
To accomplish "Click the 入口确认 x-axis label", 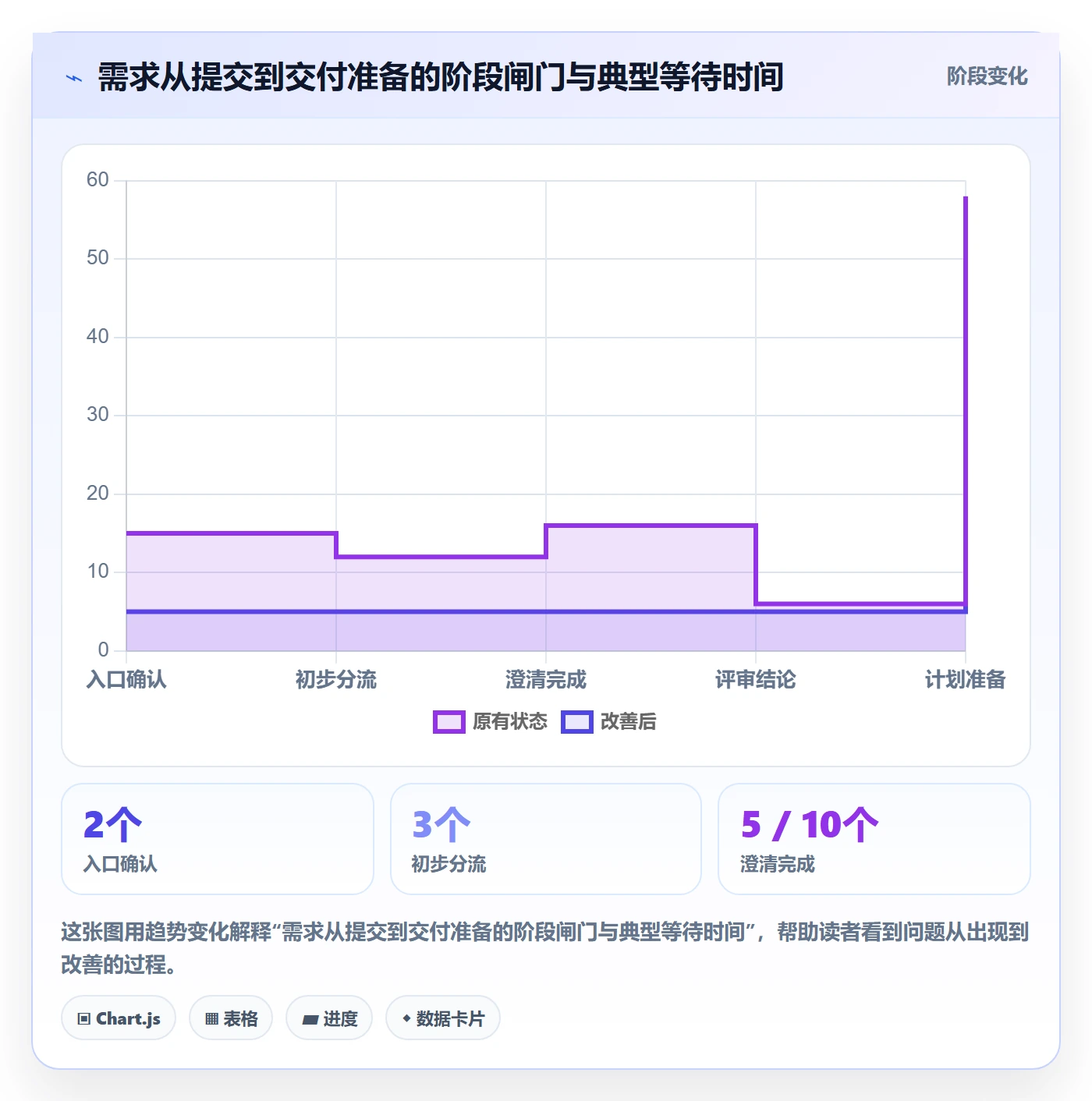I will [x=126, y=680].
